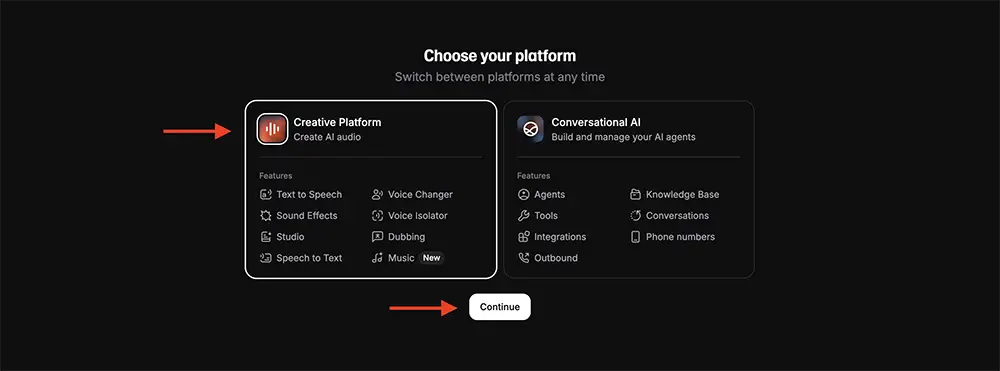
Task: Click the Voice Isolator icon
Action: (378, 215)
